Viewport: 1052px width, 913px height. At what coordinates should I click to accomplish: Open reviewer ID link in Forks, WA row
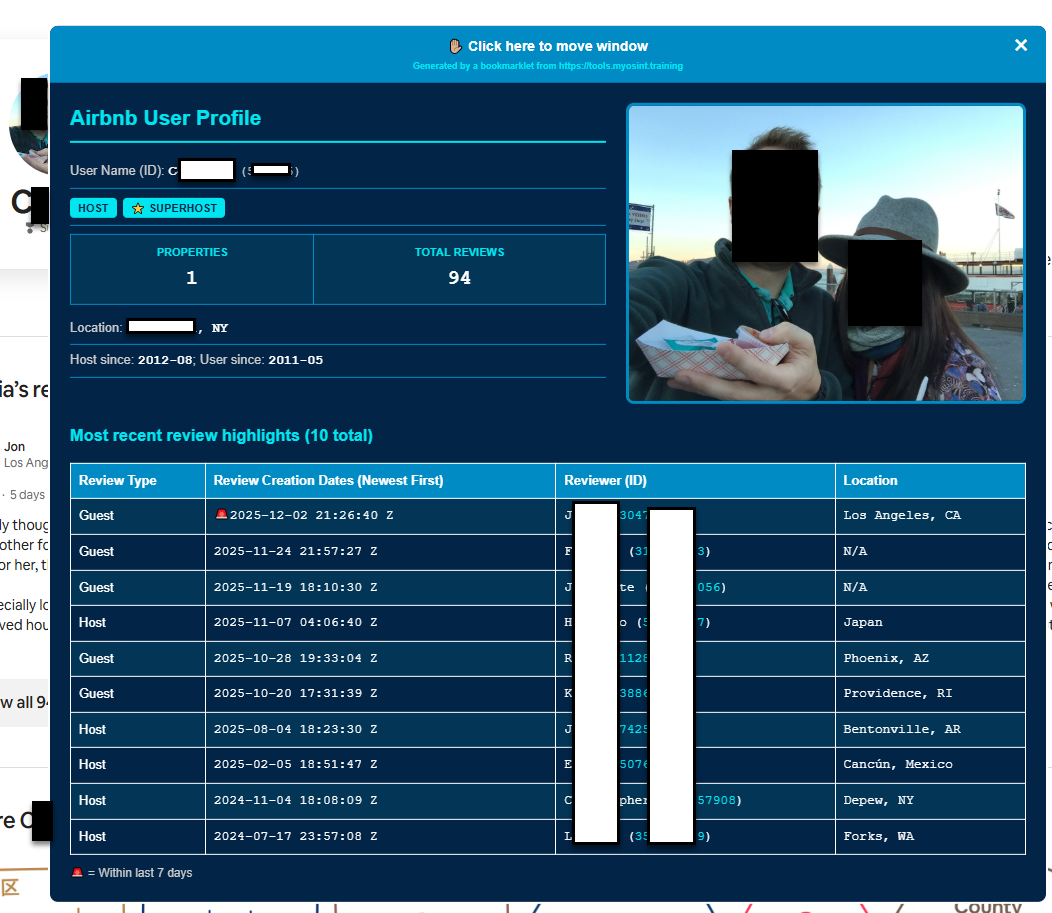(x=702, y=836)
